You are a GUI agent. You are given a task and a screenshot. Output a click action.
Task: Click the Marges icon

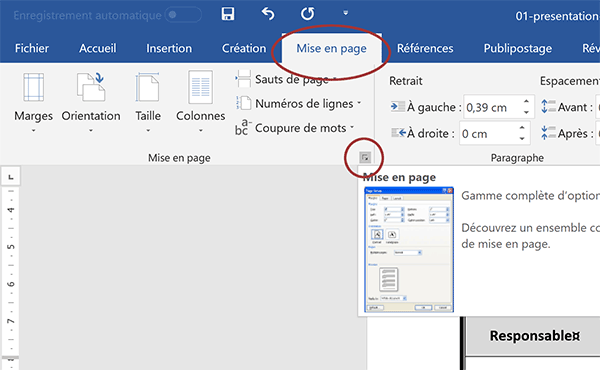click(x=33, y=87)
